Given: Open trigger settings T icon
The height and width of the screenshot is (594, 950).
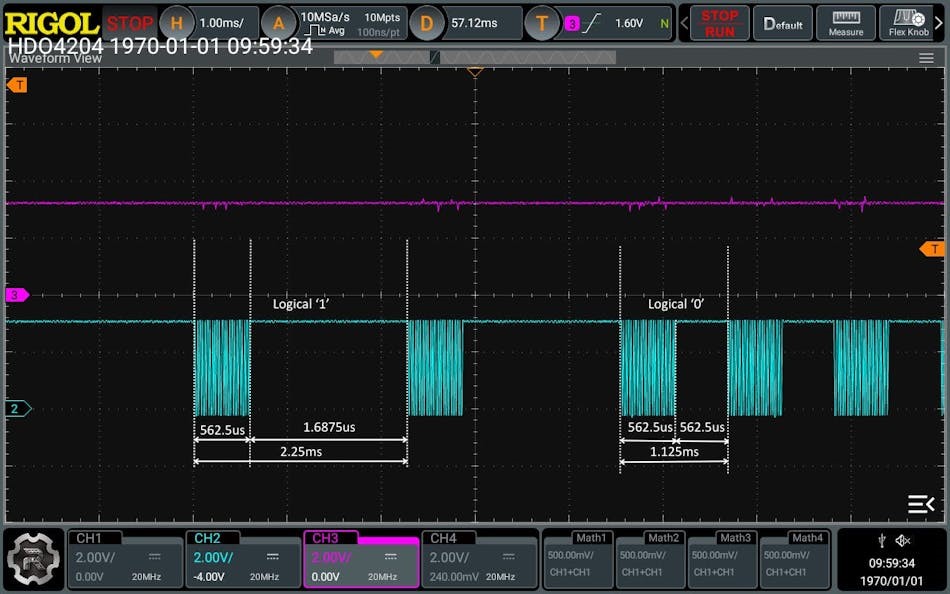Looking at the screenshot, I should [x=542, y=23].
